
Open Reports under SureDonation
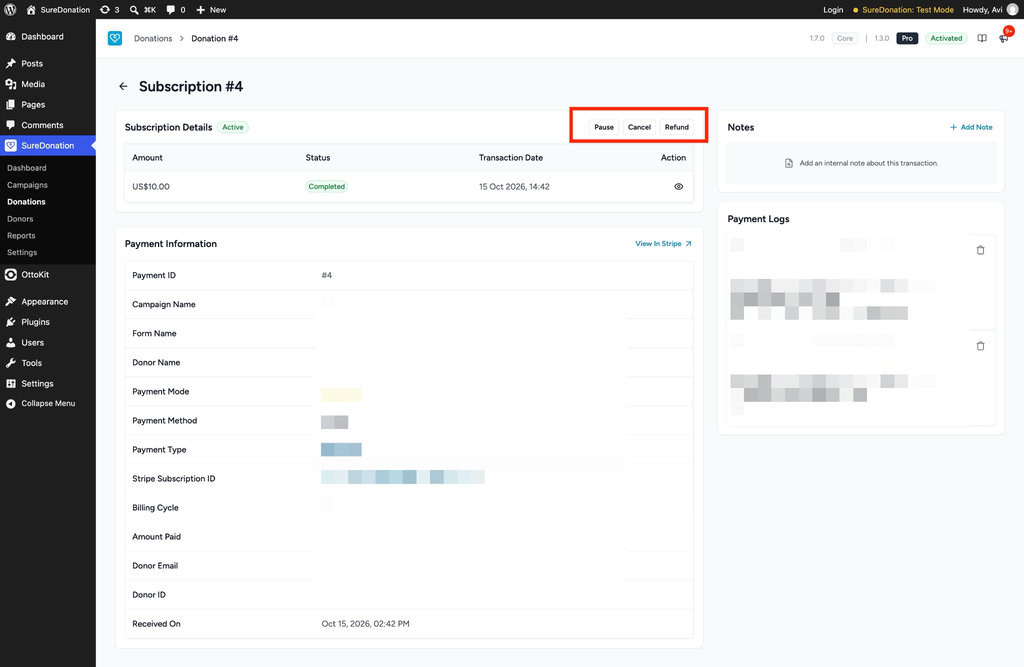[21, 236]
